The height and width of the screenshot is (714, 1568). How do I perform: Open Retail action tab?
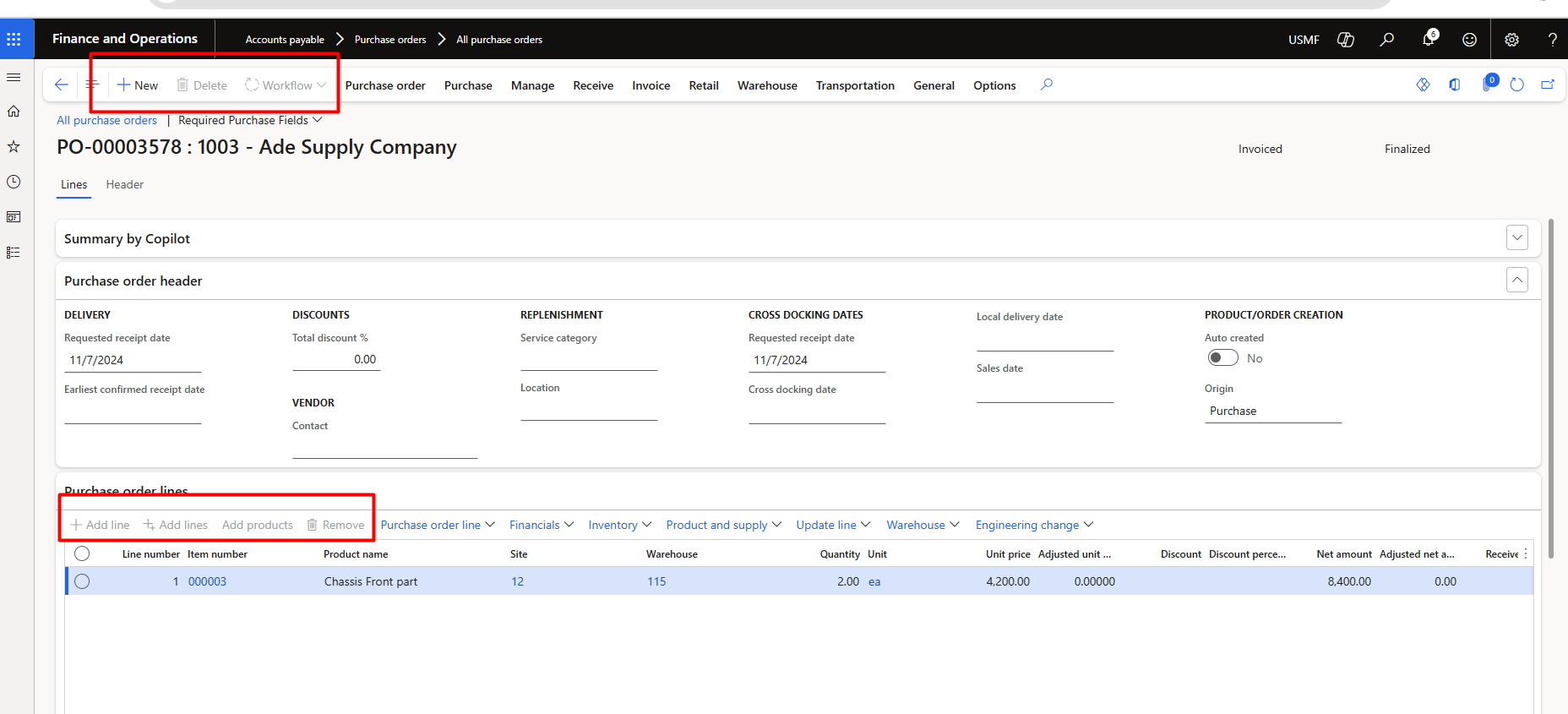[x=704, y=85]
